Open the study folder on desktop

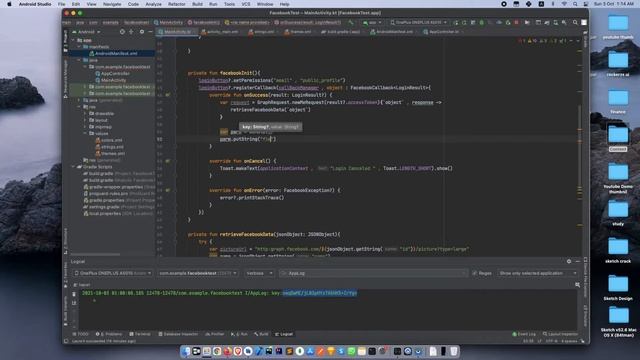point(618,213)
